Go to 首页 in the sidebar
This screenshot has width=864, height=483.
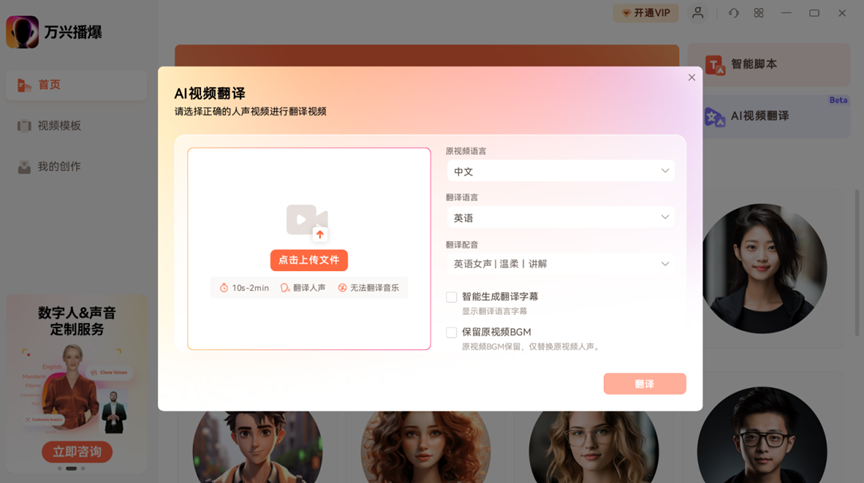point(76,85)
